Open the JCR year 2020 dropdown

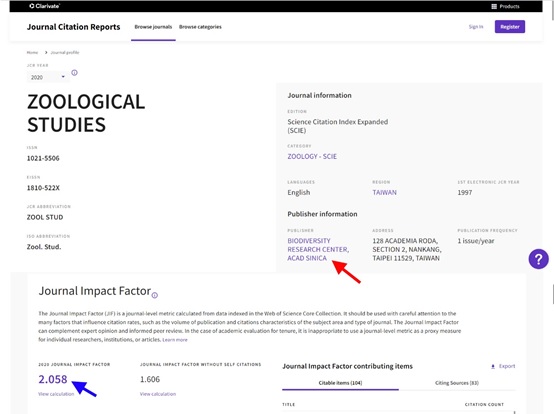point(48,77)
